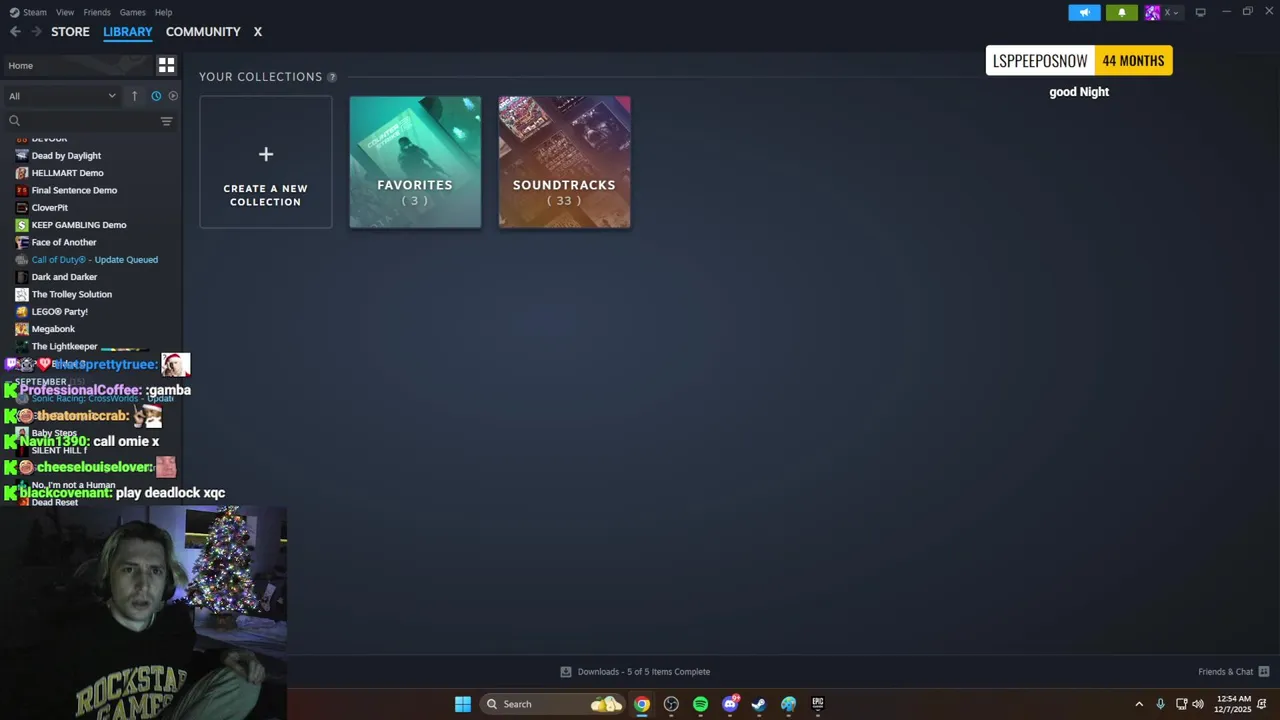1280x720 pixels.
Task: Toggle collections grid view beside Home
Action: click(166, 65)
